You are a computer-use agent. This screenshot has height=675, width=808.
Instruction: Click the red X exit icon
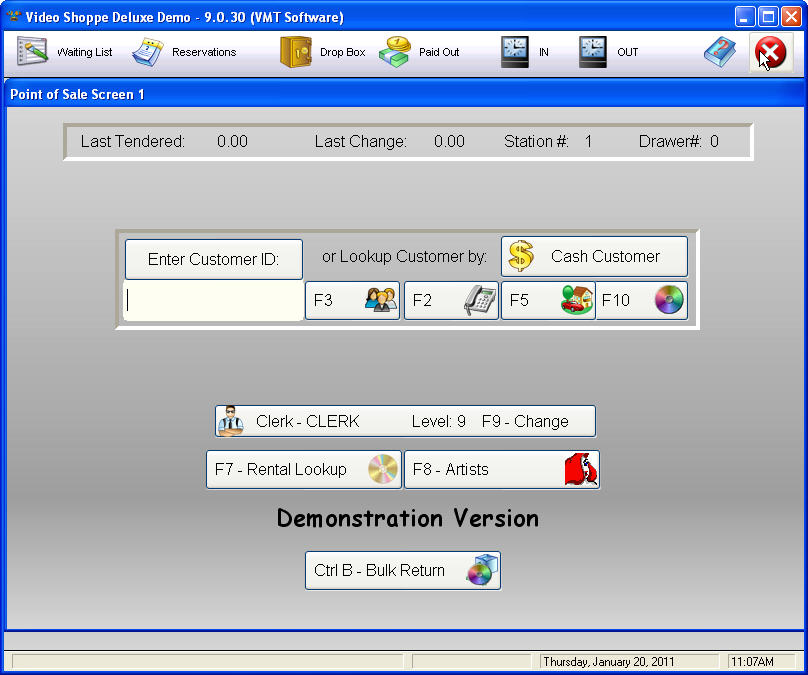pos(769,52)
